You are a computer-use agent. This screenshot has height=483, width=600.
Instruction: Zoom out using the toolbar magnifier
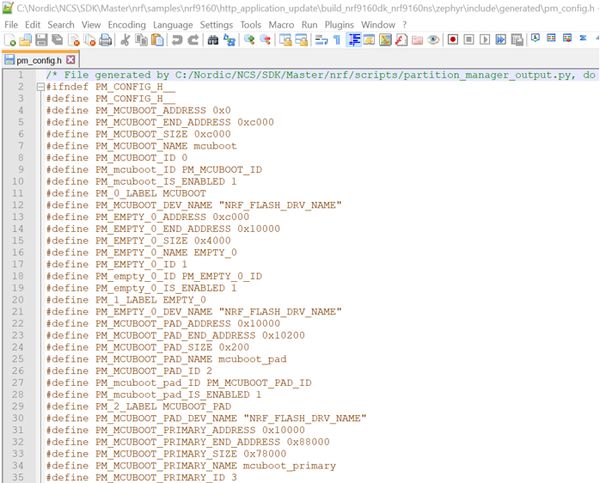265,40
